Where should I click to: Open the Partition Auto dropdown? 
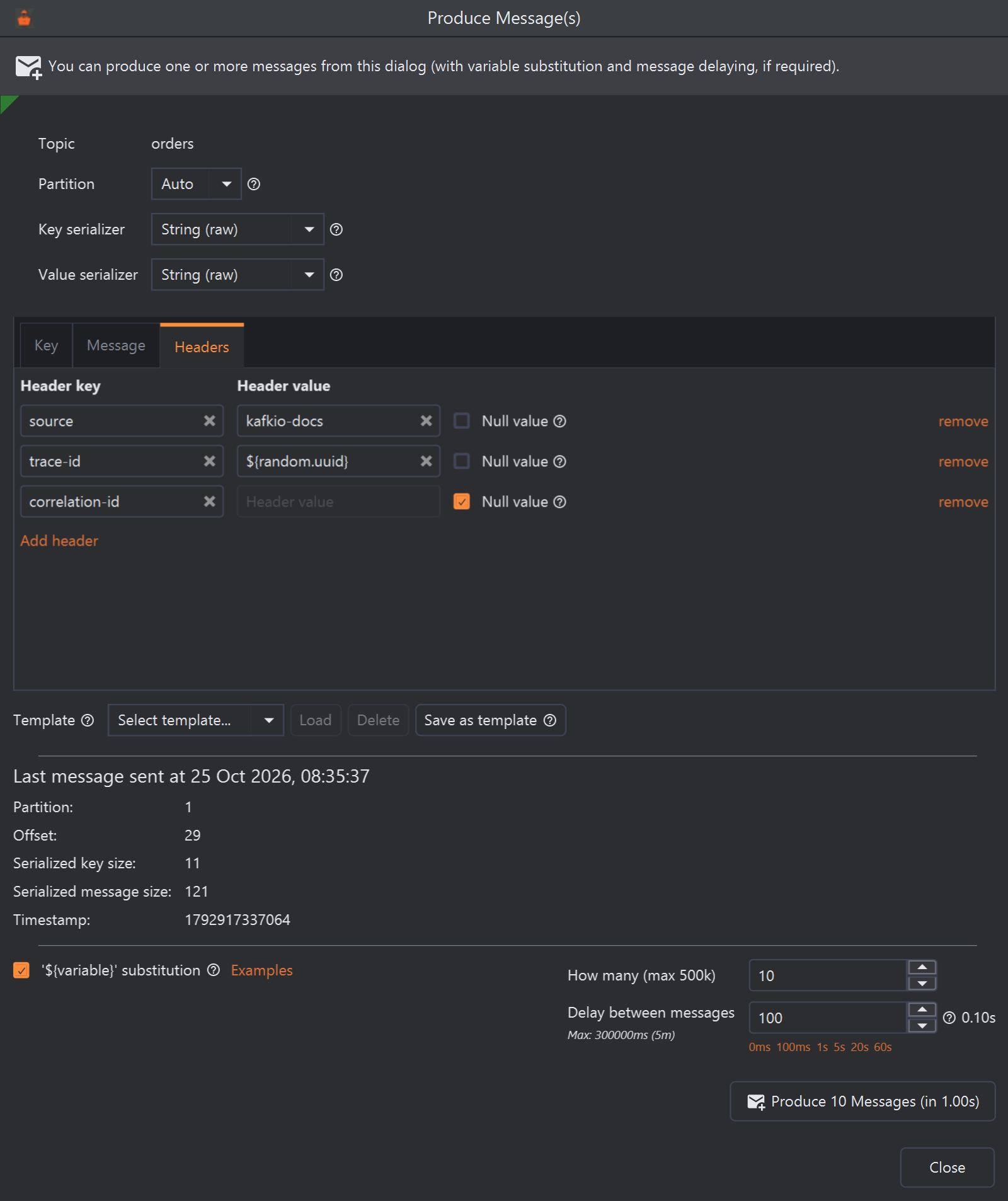pos(197,184)
